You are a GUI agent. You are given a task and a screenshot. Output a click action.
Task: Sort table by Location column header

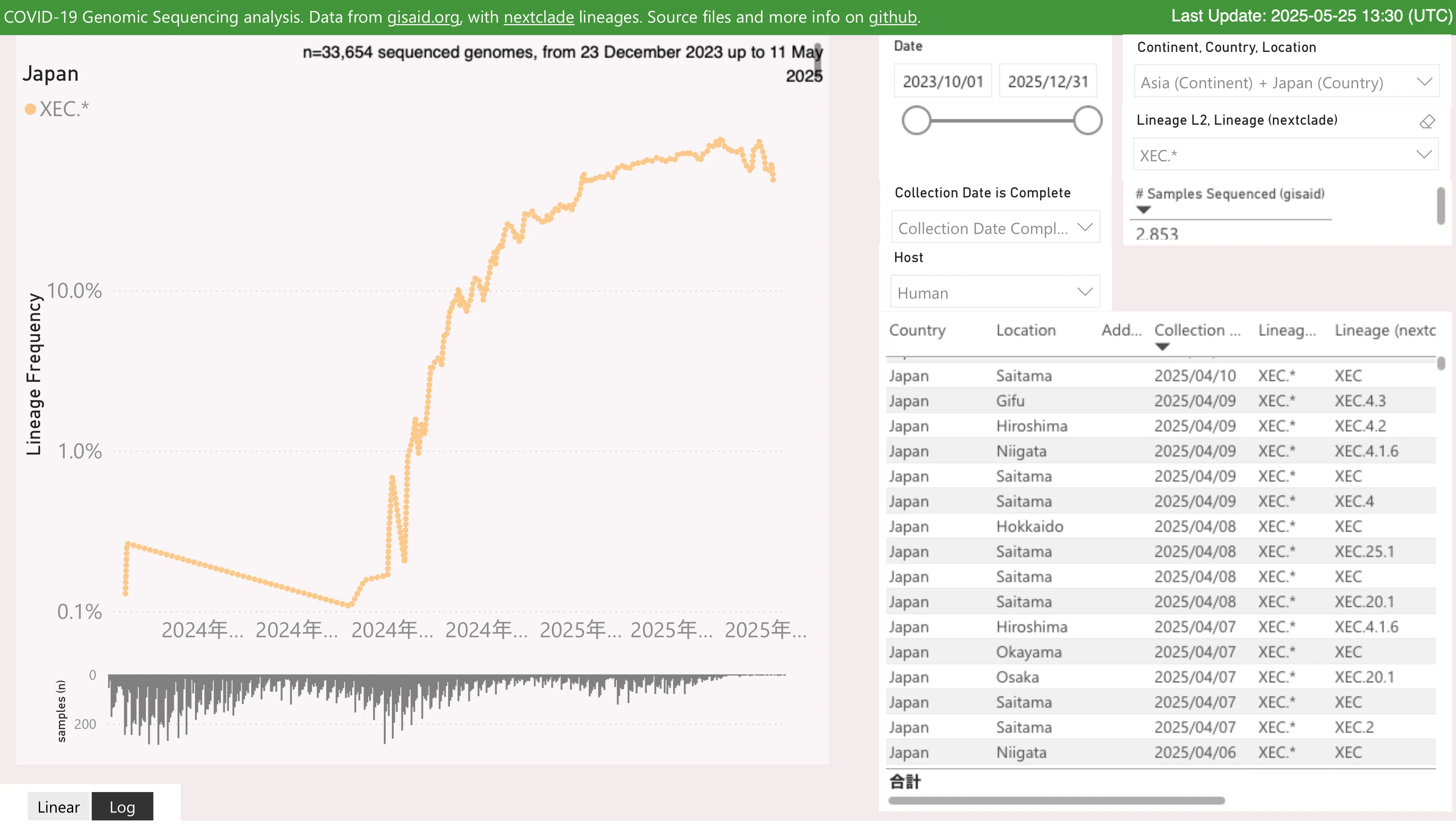click(1025, 330)
